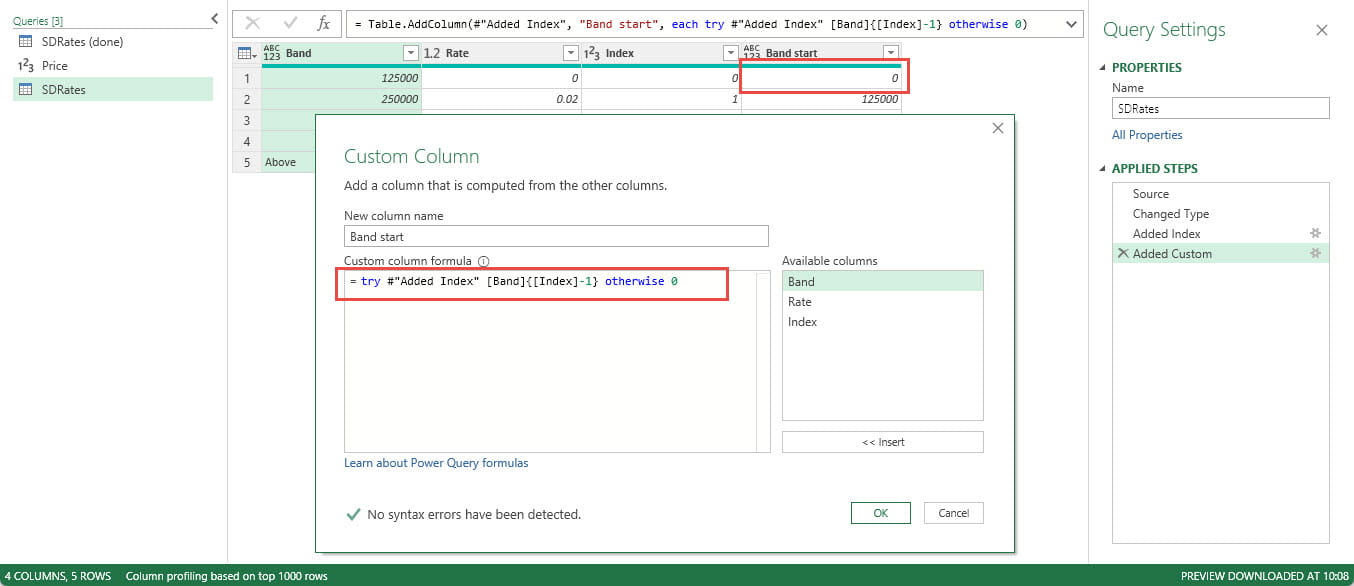The width and height of the screenshot is (1354, 586).
Task: Confirm the custom column with OK
Action: click(880, 512)
